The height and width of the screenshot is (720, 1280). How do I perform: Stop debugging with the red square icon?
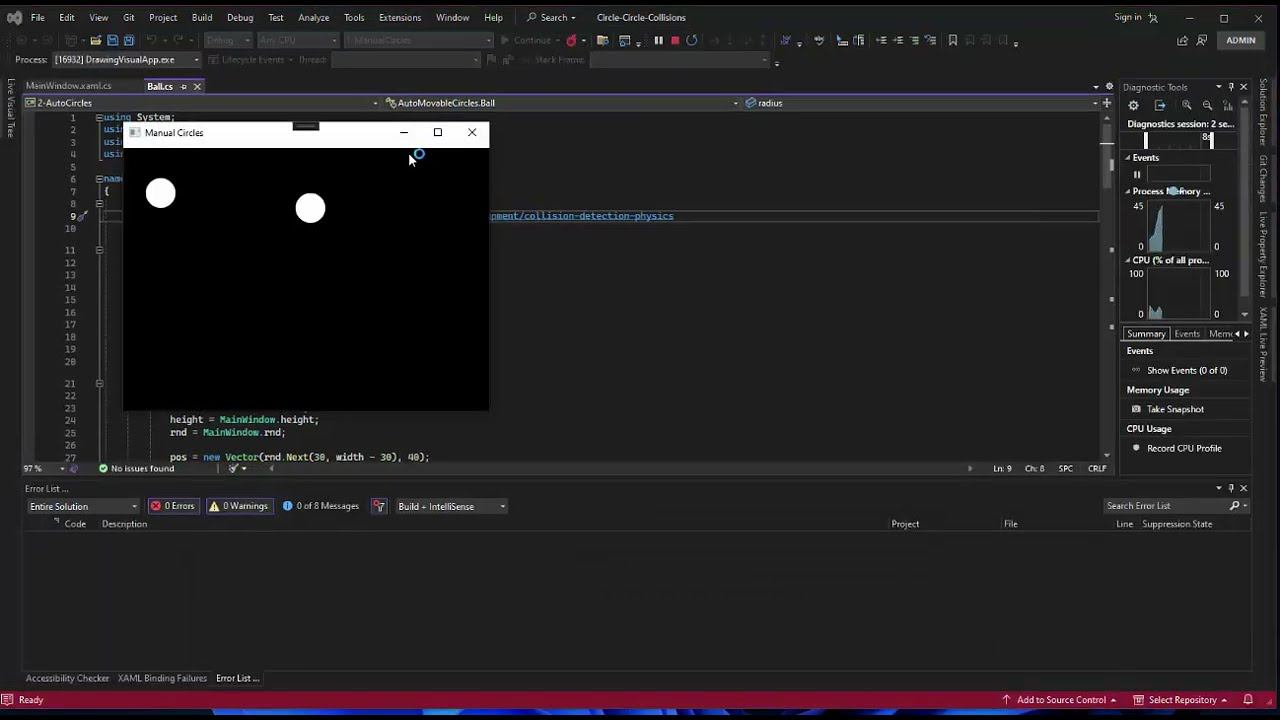[x=675, y=41]
